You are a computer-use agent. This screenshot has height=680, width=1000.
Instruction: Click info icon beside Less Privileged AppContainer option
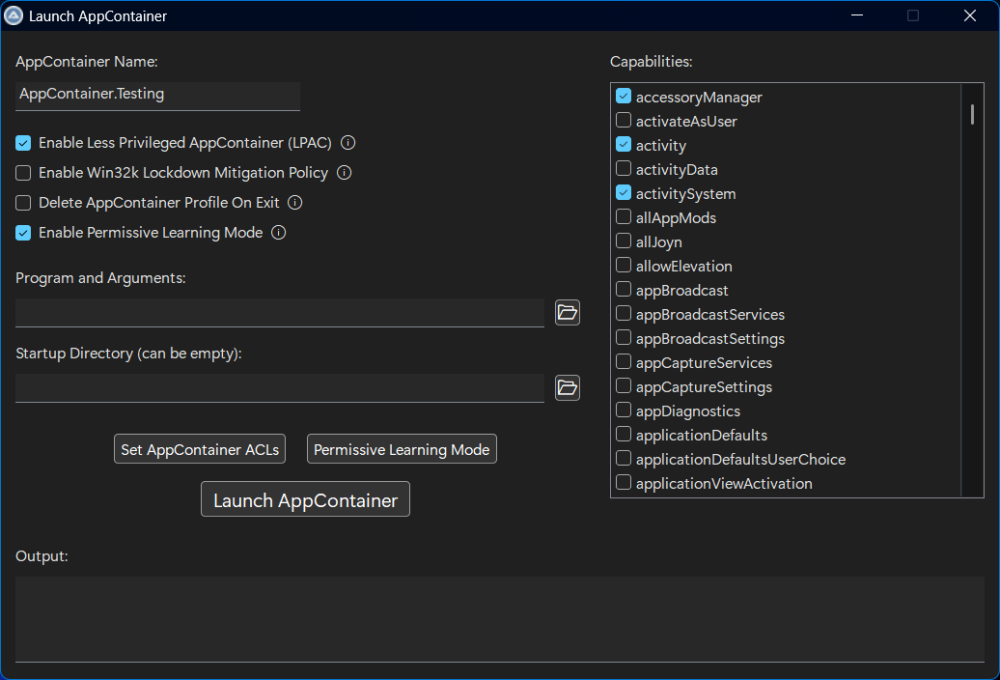point(348,143)
